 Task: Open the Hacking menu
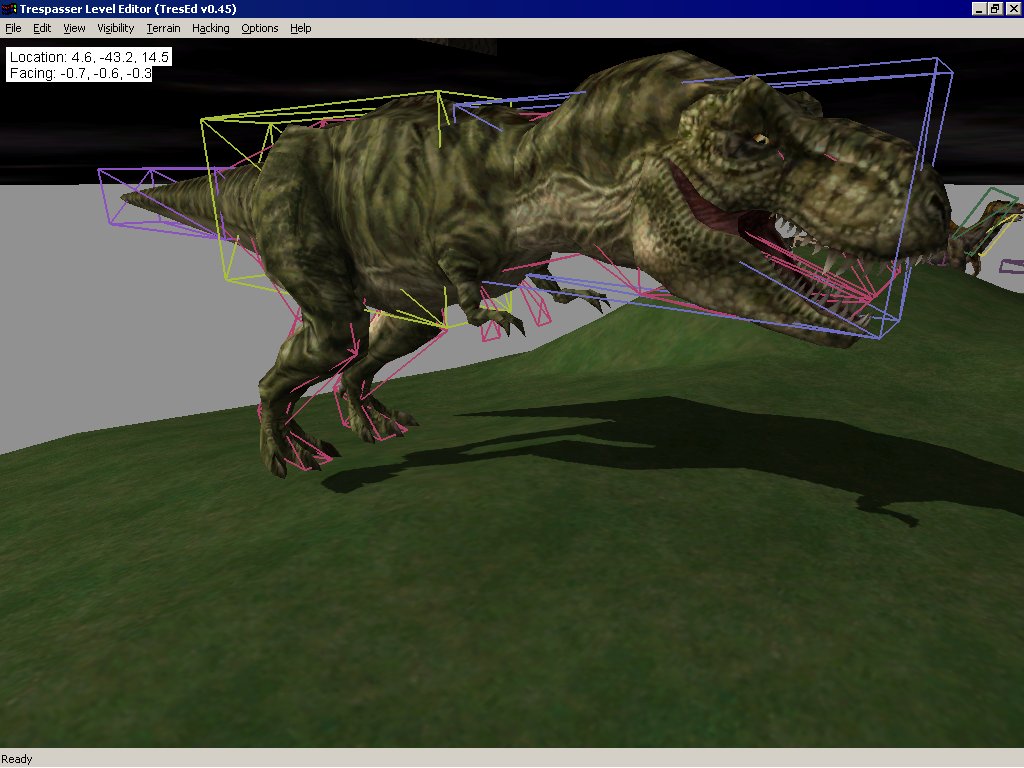click(x=210, y=28)
